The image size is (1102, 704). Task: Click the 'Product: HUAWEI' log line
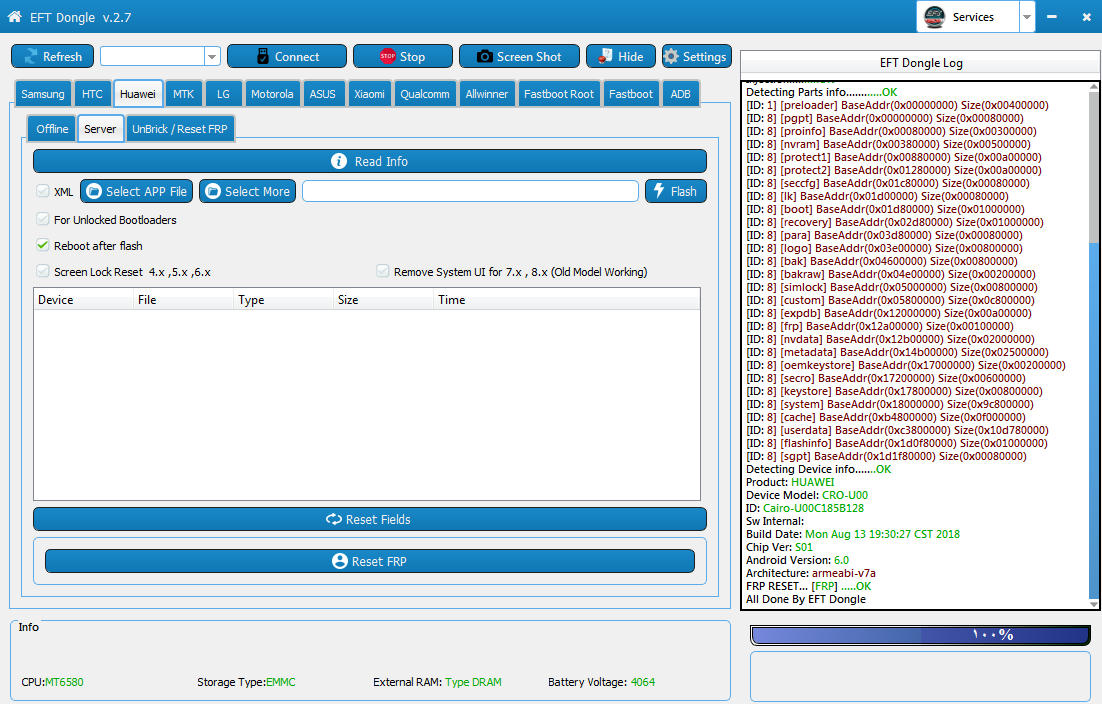point(790,482)
